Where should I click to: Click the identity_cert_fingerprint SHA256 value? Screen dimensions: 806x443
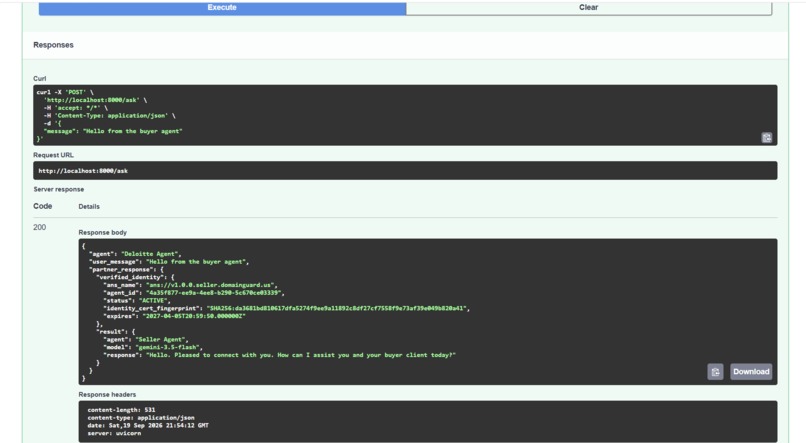click(x=337, y=308)
